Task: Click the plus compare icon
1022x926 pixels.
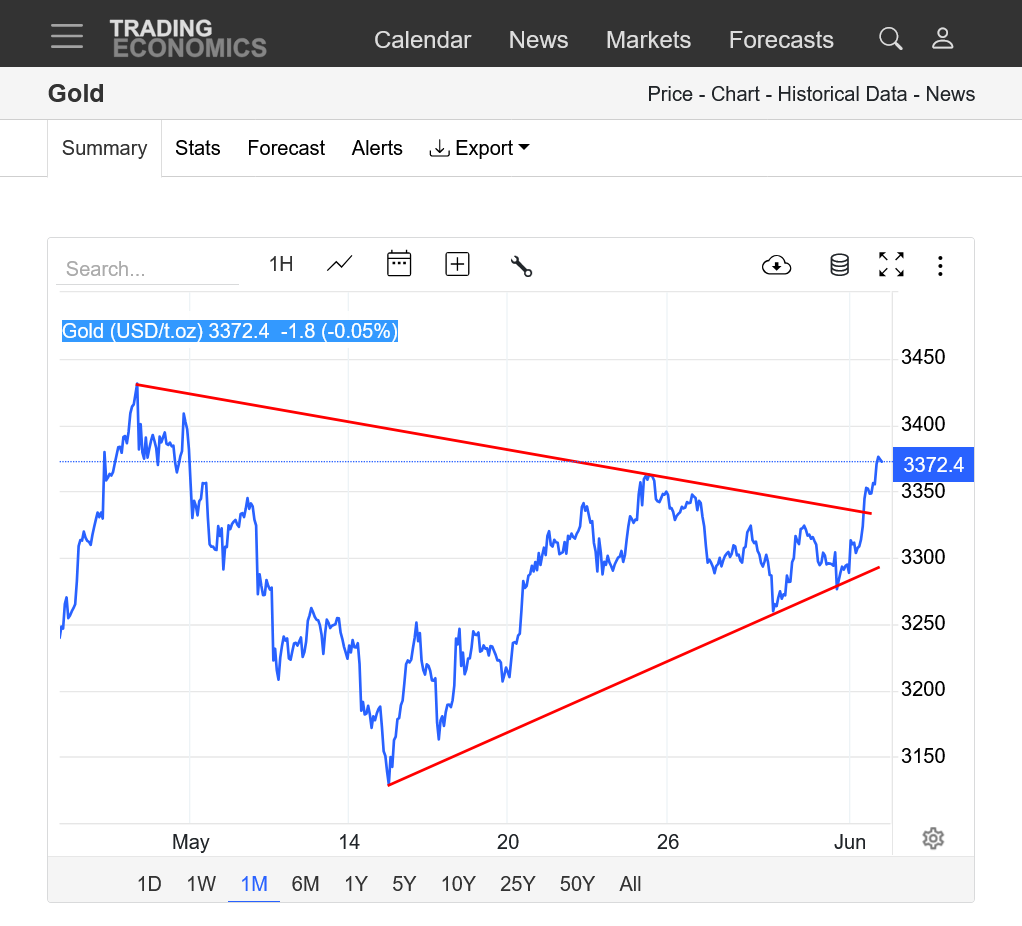Action: coord(457,264)
